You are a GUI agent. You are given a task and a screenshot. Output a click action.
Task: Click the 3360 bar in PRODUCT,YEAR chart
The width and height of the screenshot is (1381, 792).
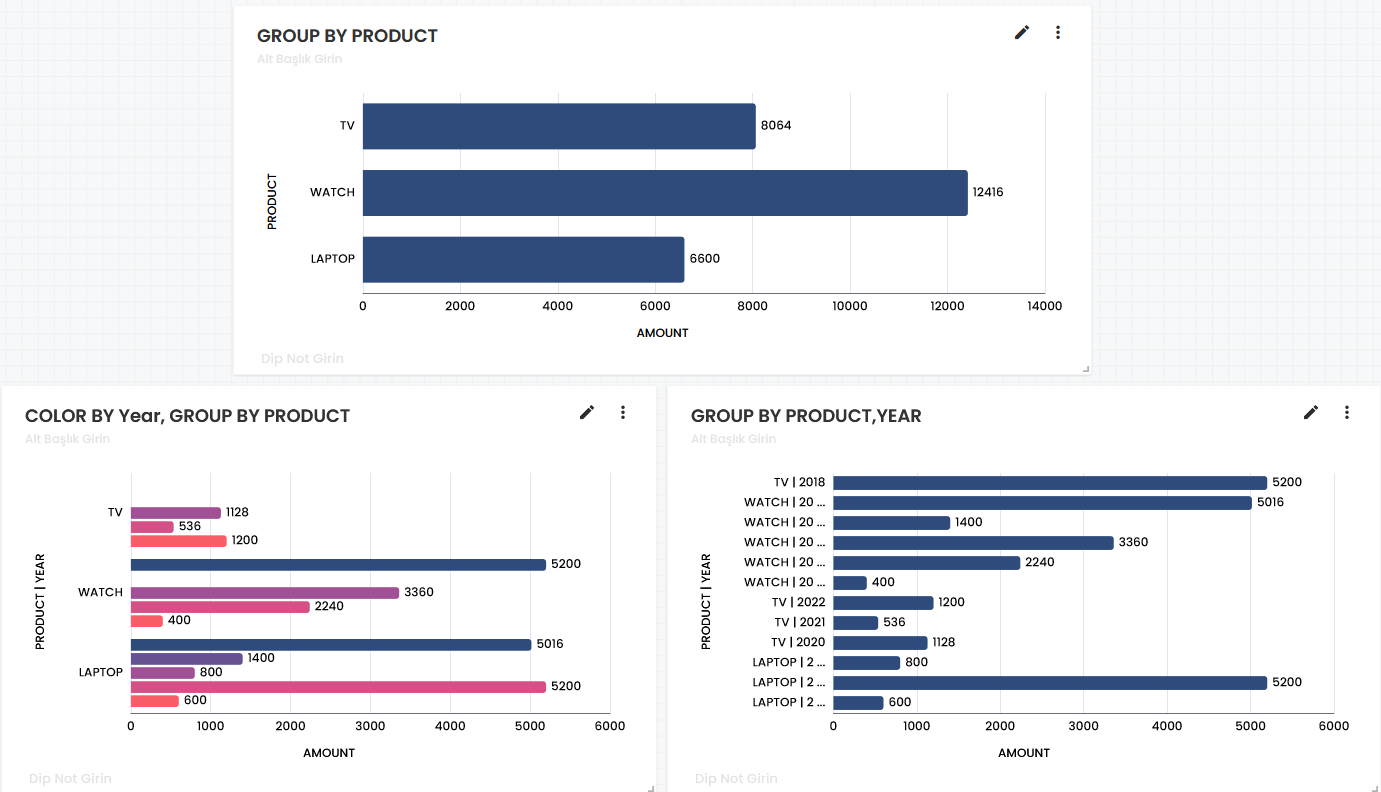(973, 543)
